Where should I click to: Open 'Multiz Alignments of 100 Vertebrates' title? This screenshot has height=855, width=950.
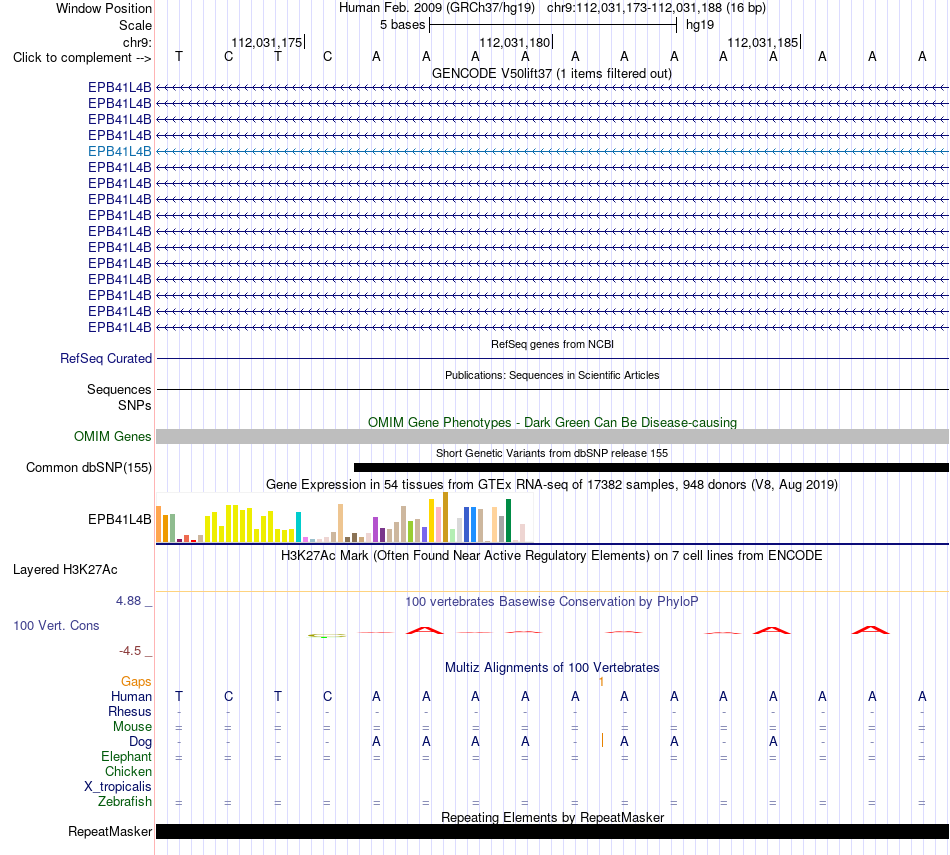coord(552,668)
